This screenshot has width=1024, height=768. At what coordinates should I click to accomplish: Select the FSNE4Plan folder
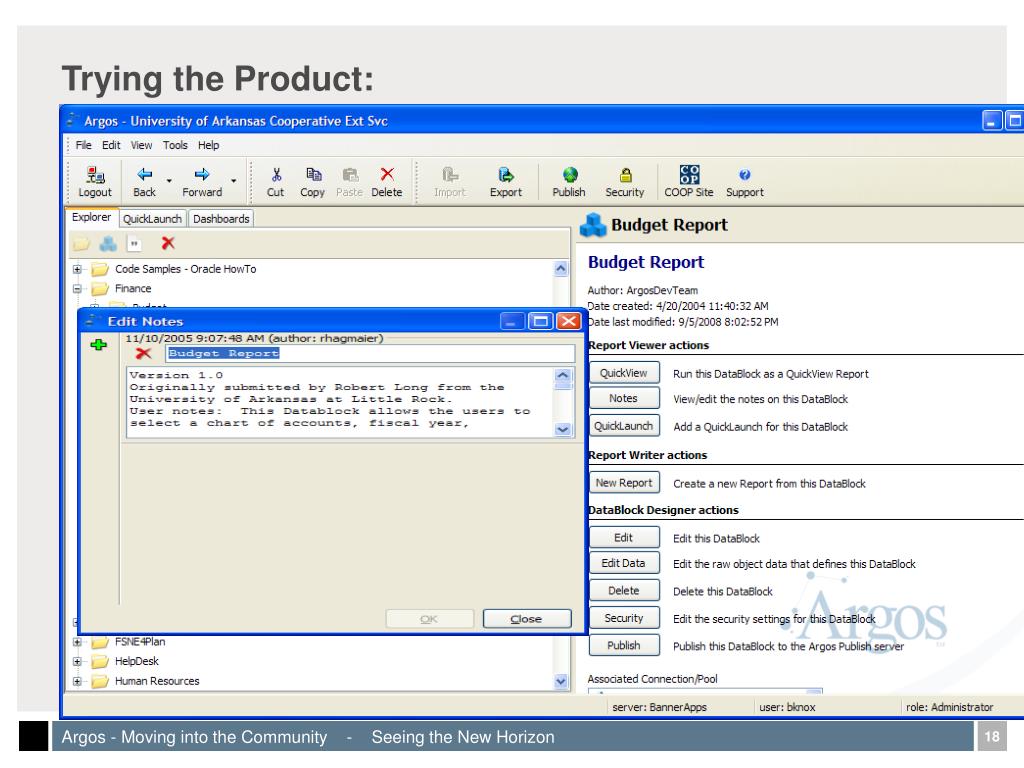pos(140,642)
